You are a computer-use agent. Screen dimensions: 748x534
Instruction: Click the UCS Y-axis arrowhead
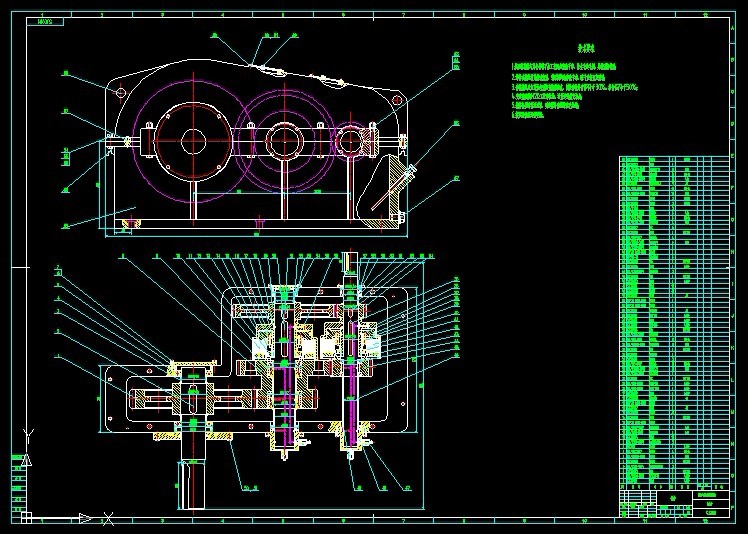click(27, 460)
